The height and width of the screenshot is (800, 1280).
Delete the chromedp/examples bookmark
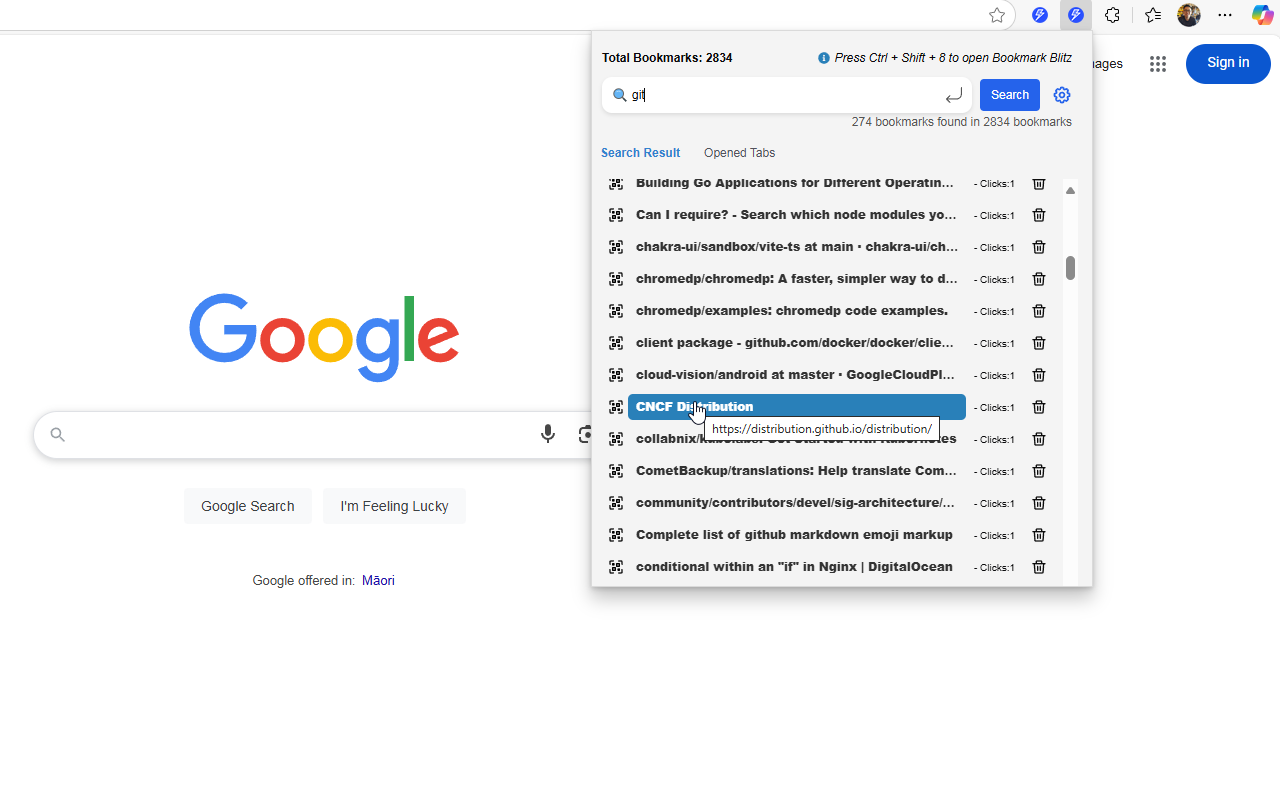click(1039, 311)
